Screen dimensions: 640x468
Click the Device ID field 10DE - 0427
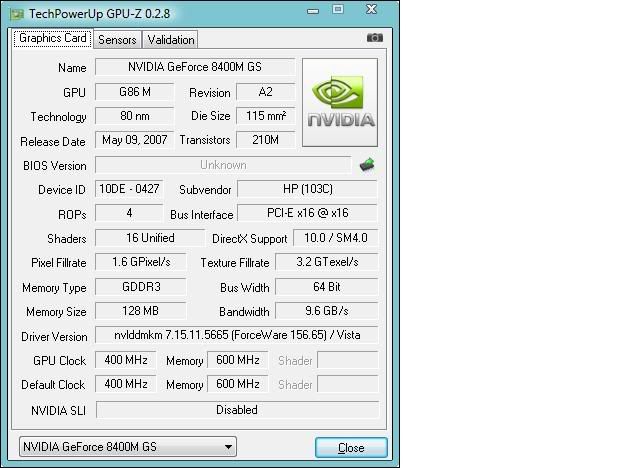[129, 189]
